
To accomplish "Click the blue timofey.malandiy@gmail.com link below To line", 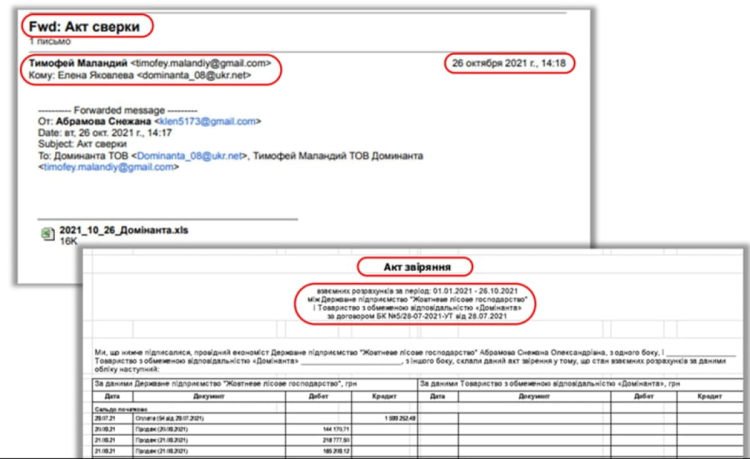I will (x=109, y=167).
